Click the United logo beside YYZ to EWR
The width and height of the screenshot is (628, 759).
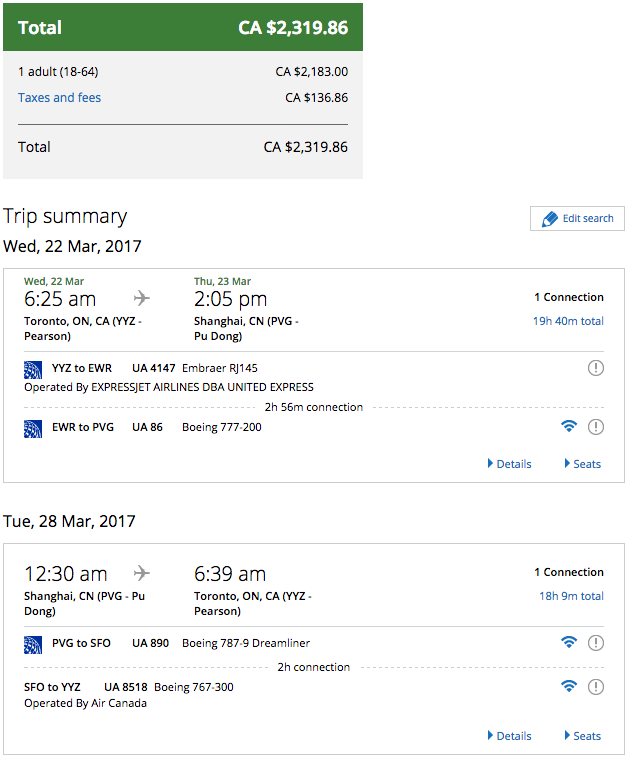pos(33,368)
